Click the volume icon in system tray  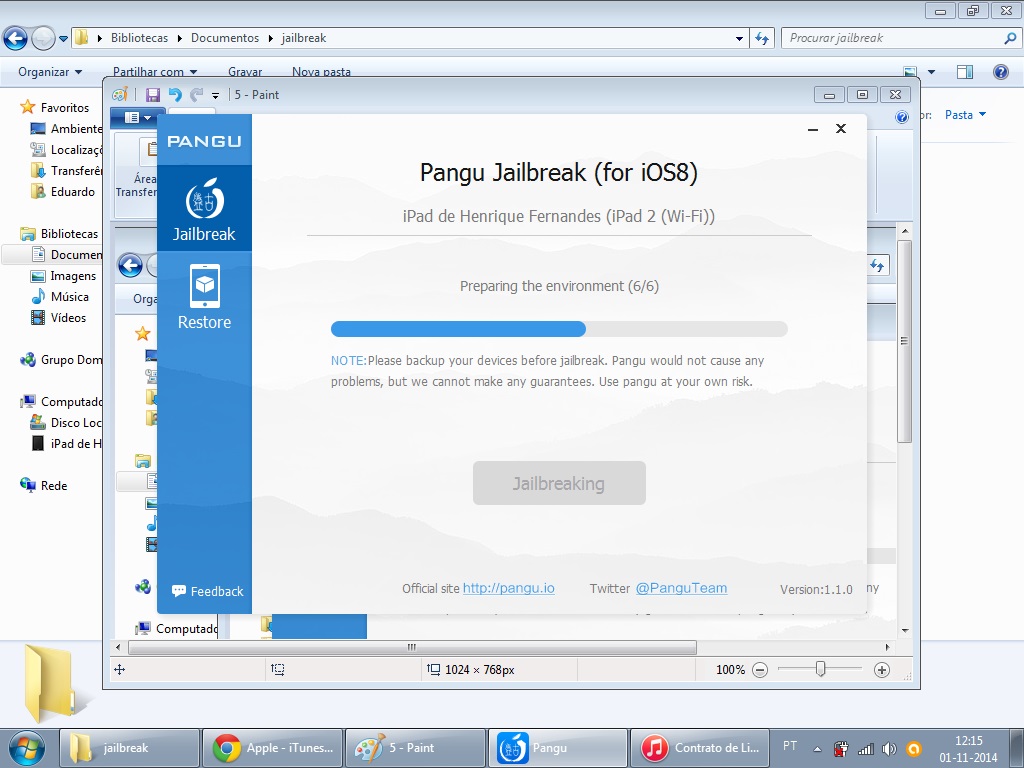(x=889, y=748)
